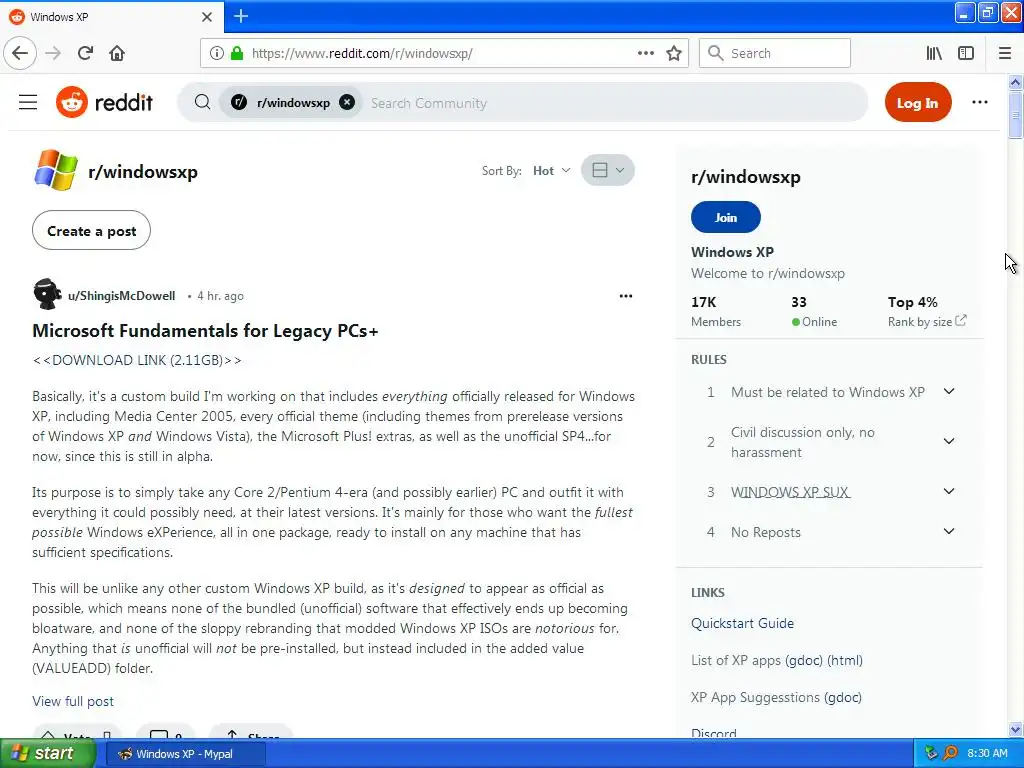This screenshot has width=1024, height=768.
Task: Click the Reddit logo
Action: click(104, 103)
